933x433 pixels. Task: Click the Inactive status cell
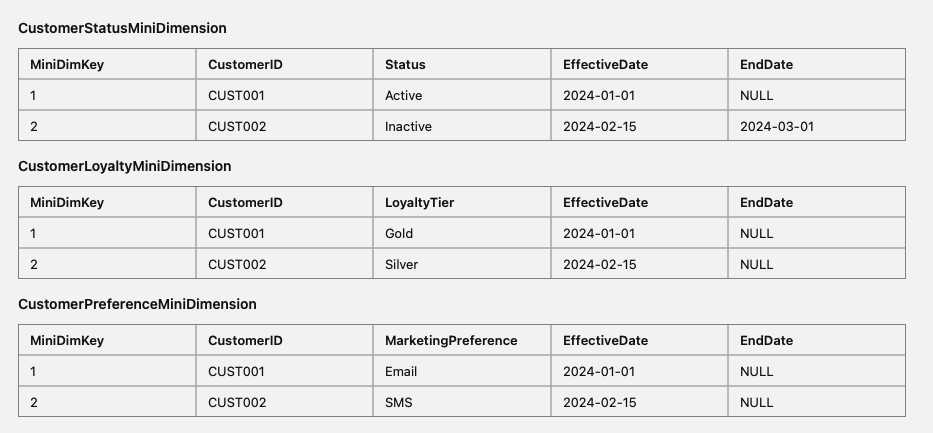click(408, 127)
